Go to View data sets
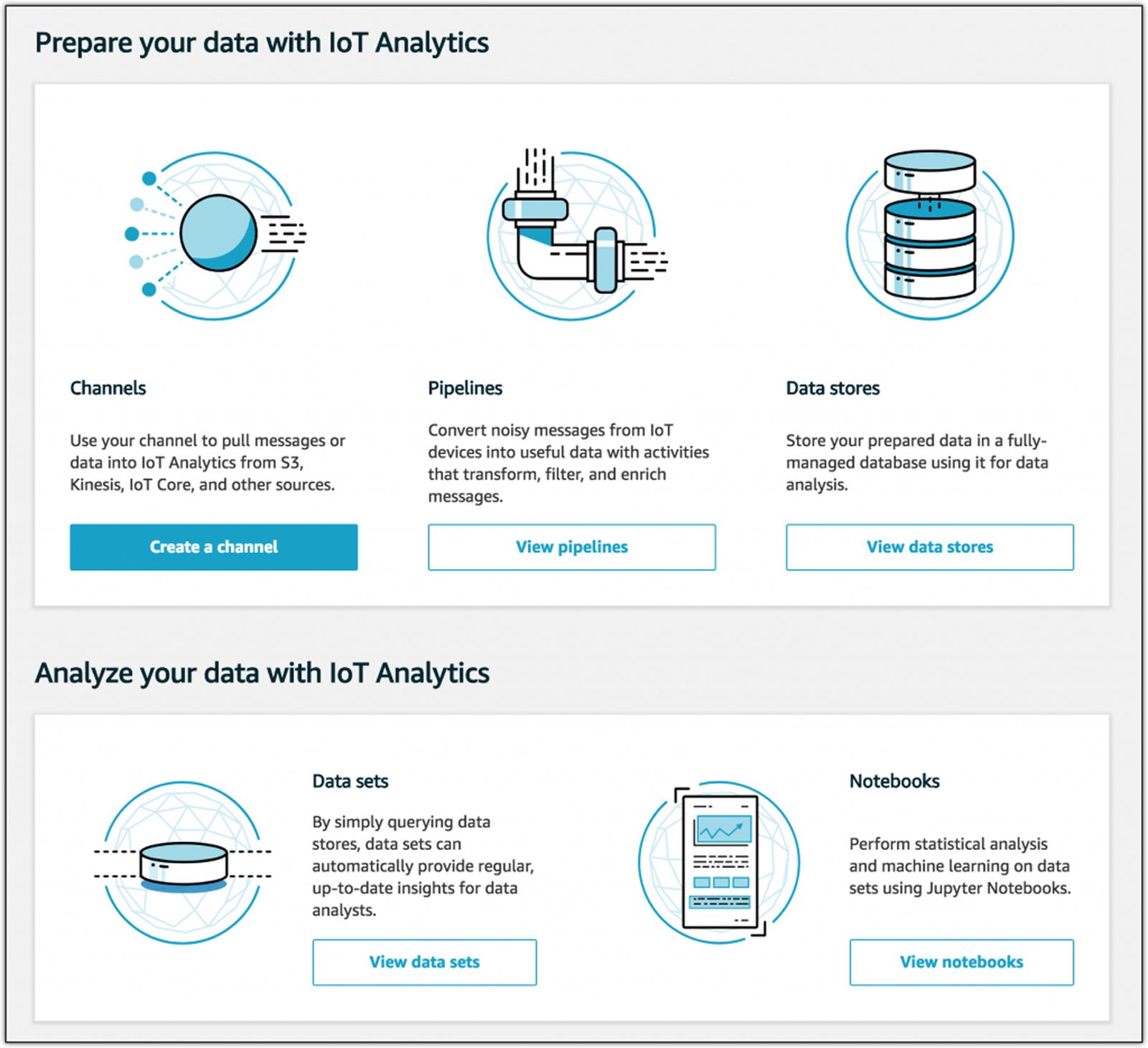This screenshot has height=1048, width=1148. [x=425, y=962]
